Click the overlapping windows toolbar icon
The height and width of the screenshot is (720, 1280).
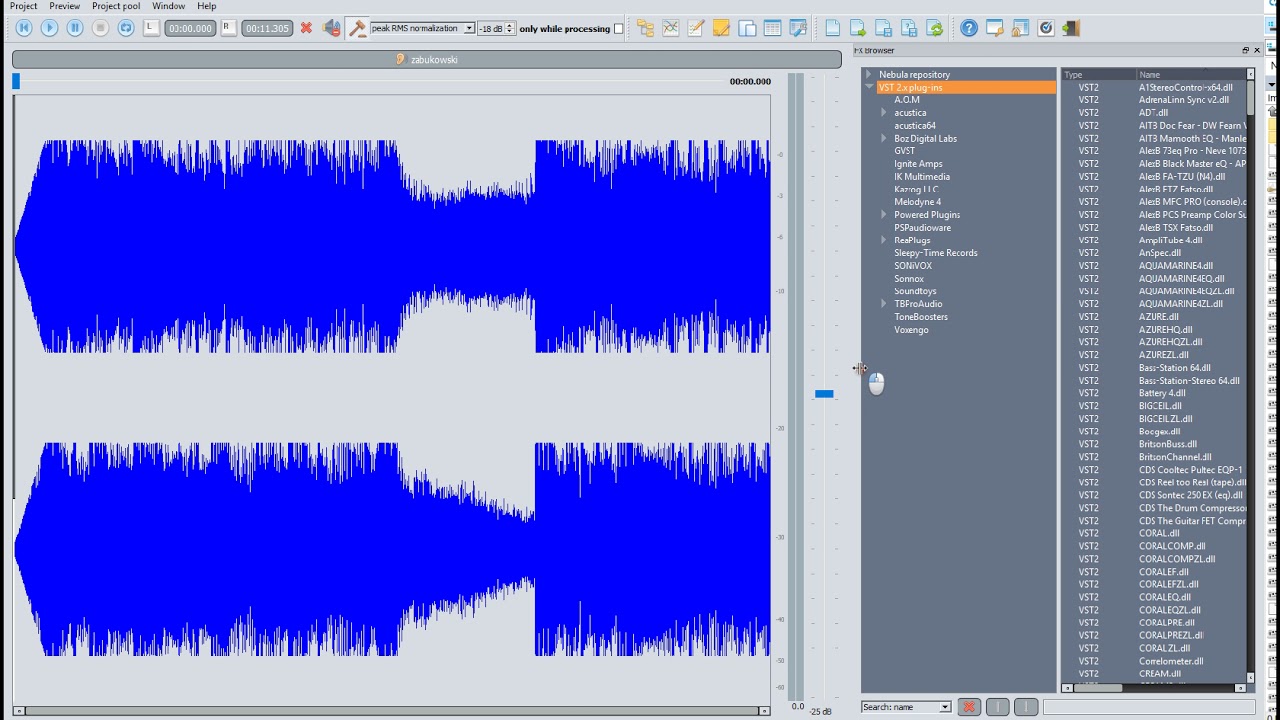(747, 28)
